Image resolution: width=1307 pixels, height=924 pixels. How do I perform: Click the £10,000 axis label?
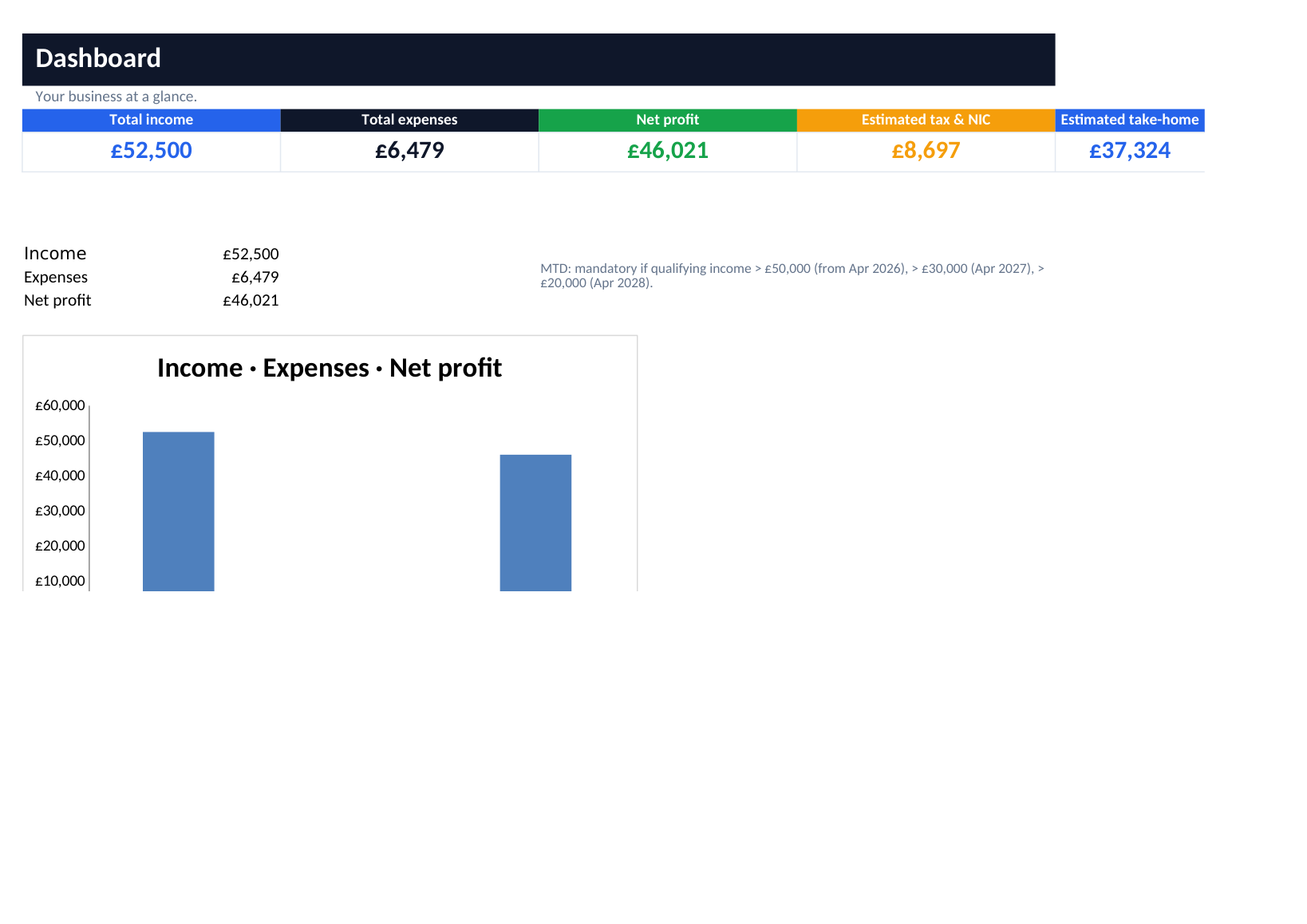[x=60, y=581]
